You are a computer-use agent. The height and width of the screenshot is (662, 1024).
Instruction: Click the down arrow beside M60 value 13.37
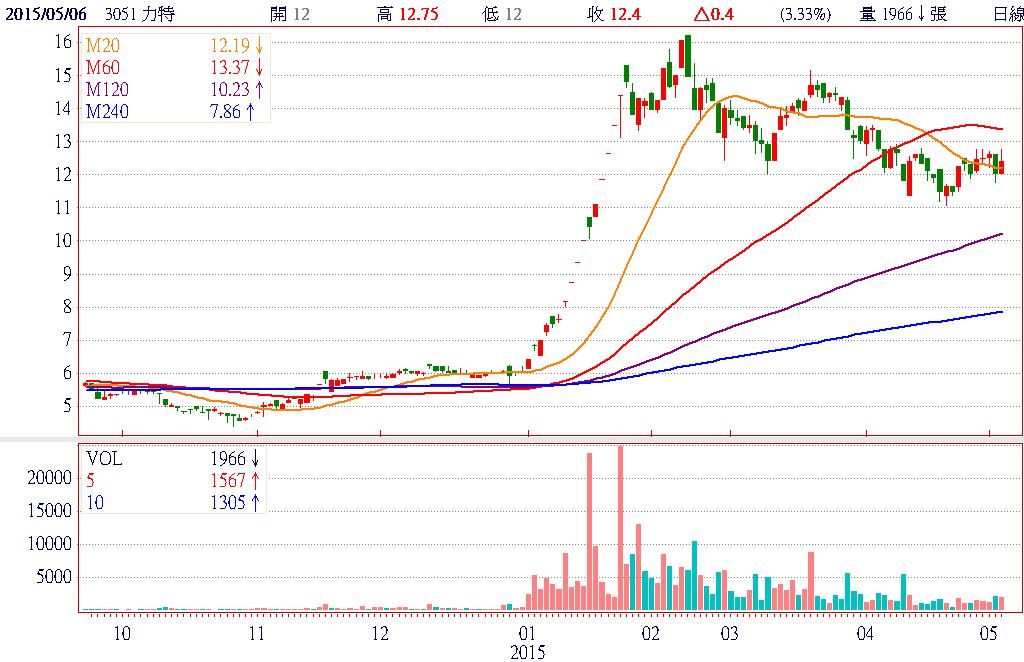click(x=259, y=68)
